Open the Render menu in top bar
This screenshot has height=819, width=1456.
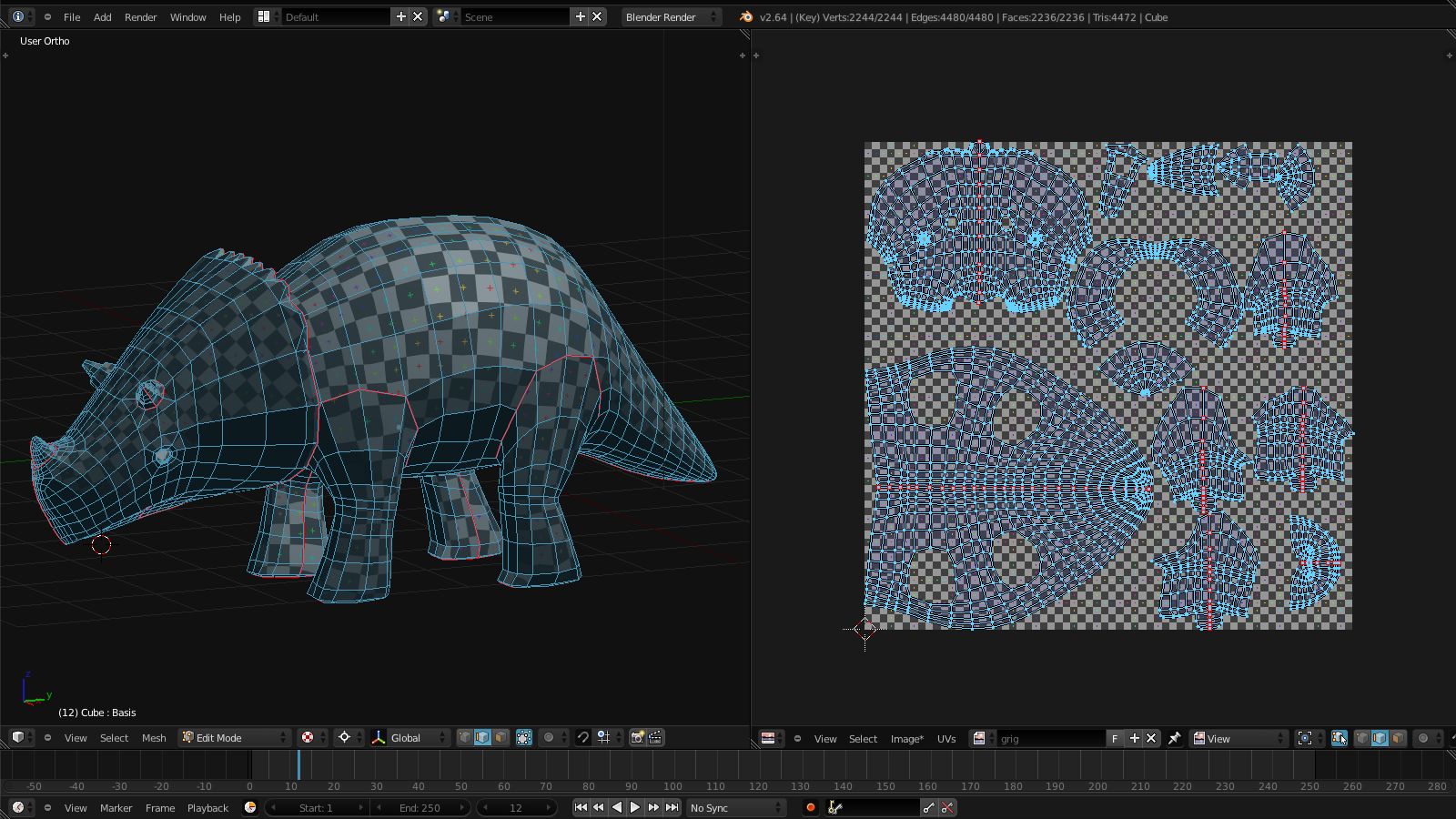[140, 17]
